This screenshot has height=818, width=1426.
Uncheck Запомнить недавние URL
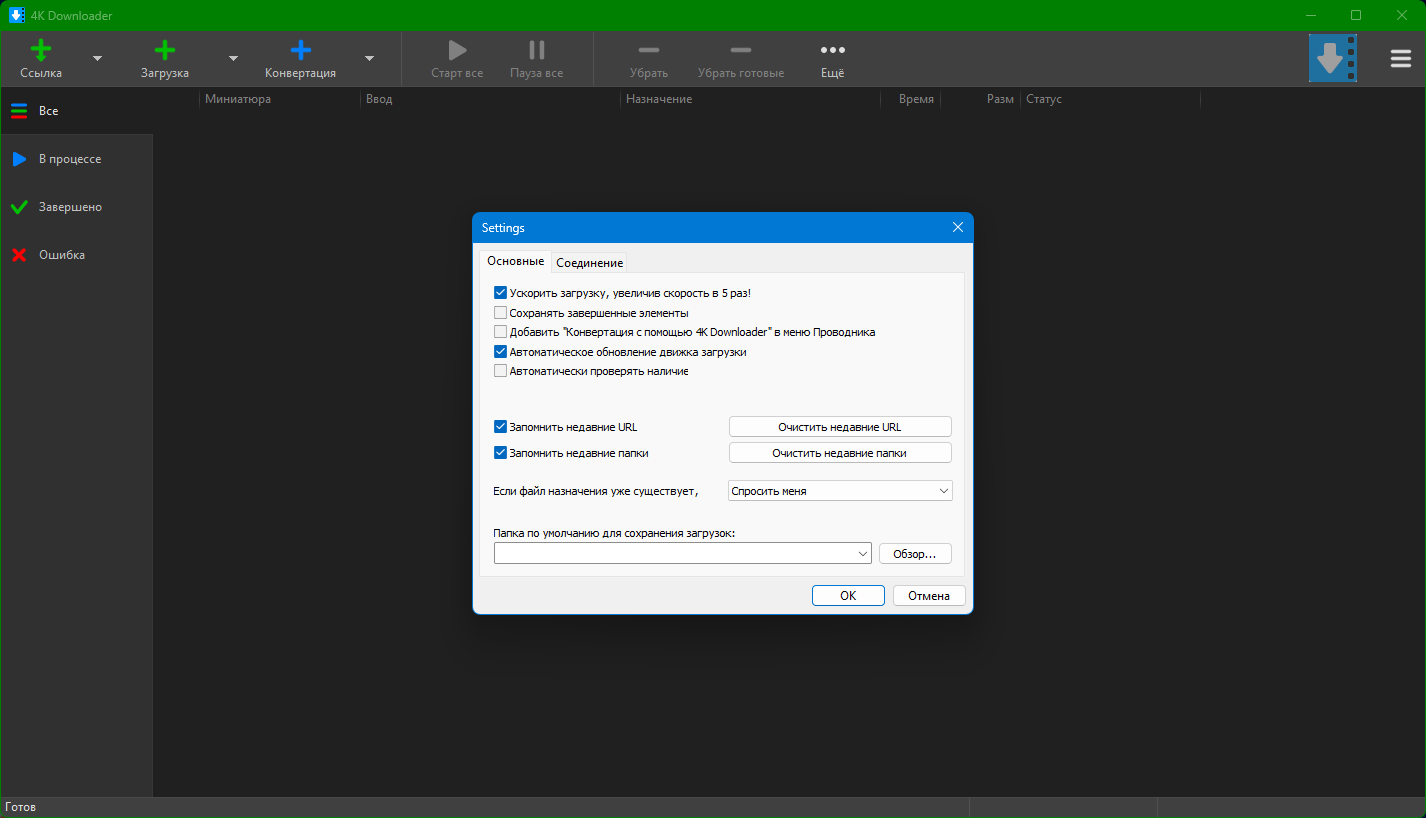click(x=501, y=427)
